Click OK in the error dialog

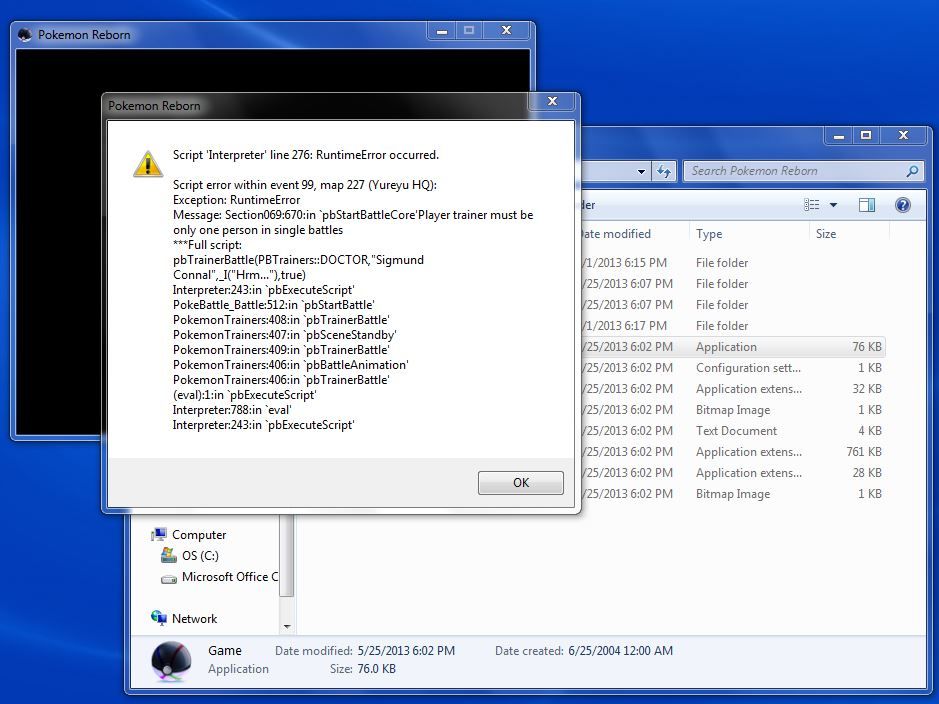point(520,483)
